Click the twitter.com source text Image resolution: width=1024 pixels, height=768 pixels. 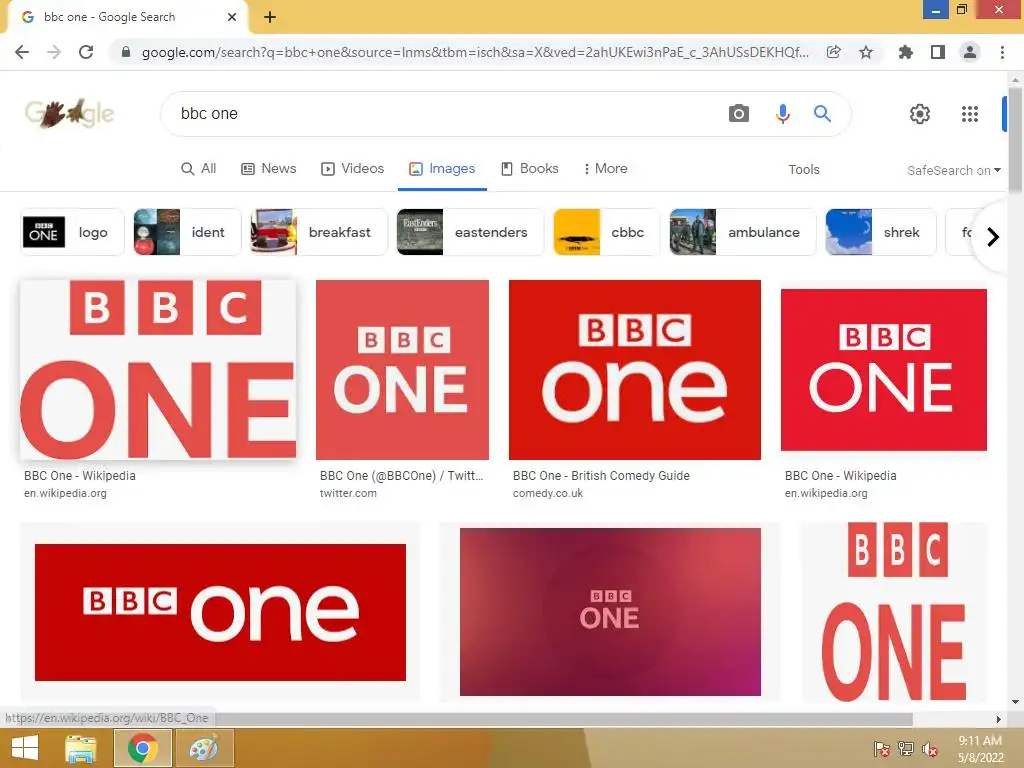[348, 493]
